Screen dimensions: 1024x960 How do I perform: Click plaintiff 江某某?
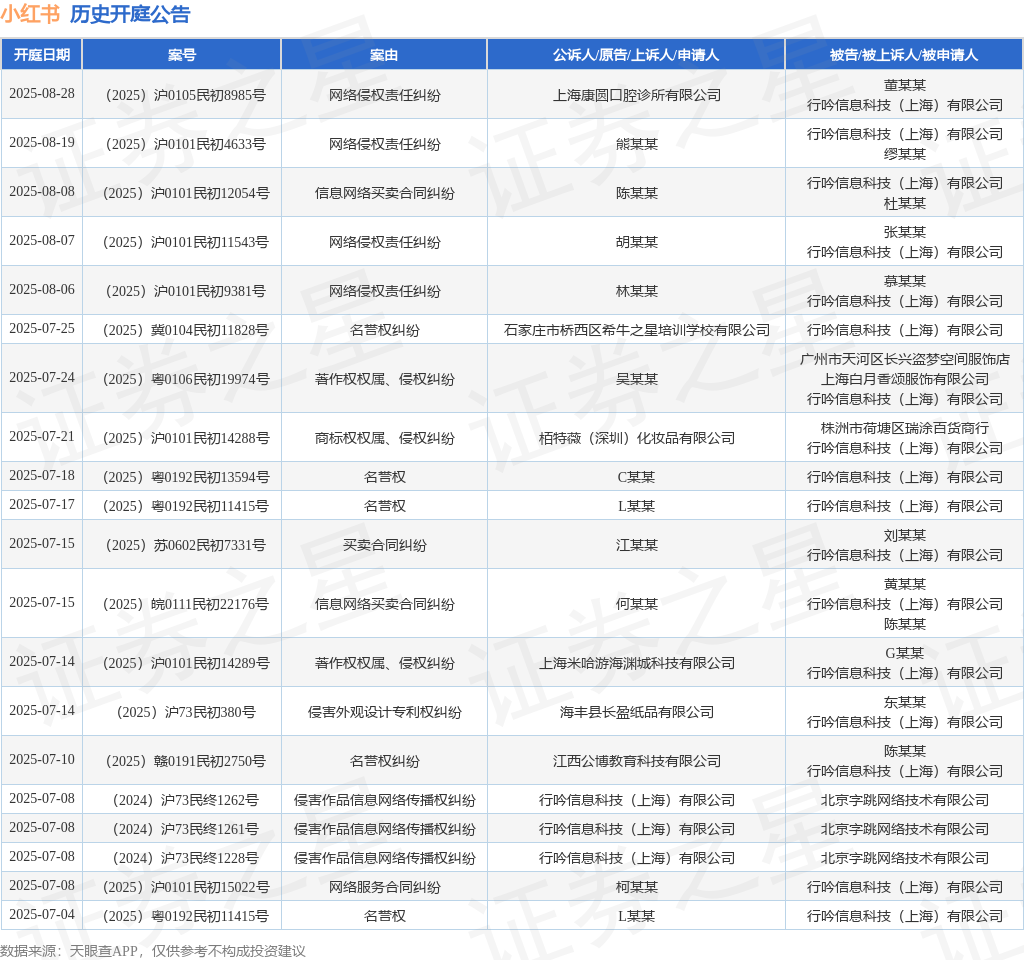pos(637,545)
